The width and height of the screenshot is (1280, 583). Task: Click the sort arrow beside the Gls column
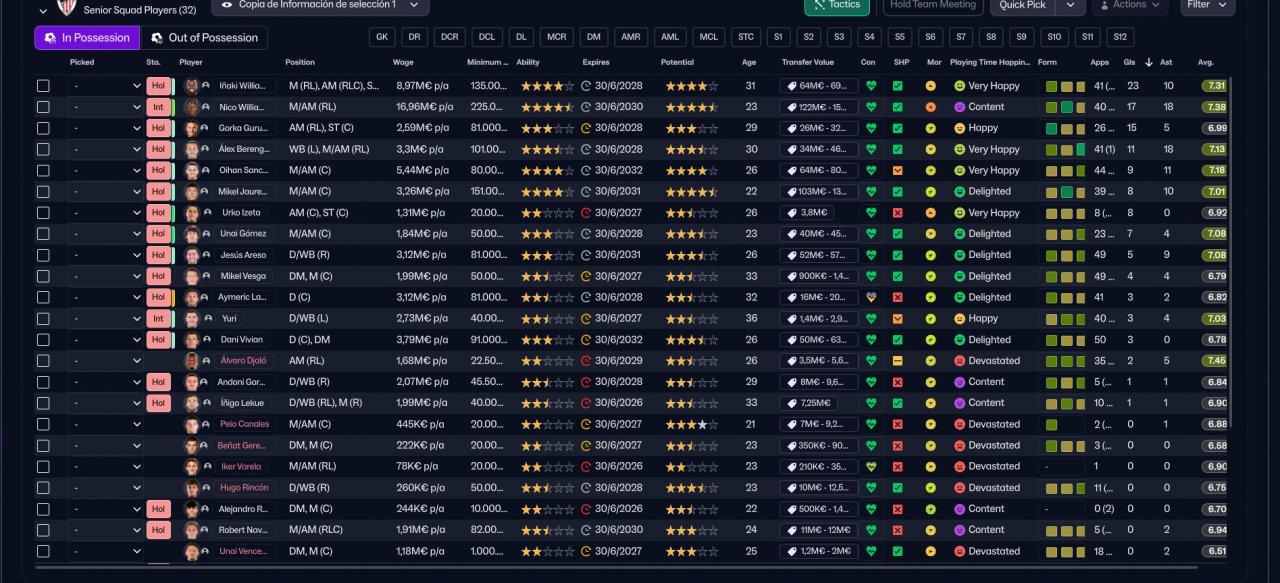point(1148,62)
